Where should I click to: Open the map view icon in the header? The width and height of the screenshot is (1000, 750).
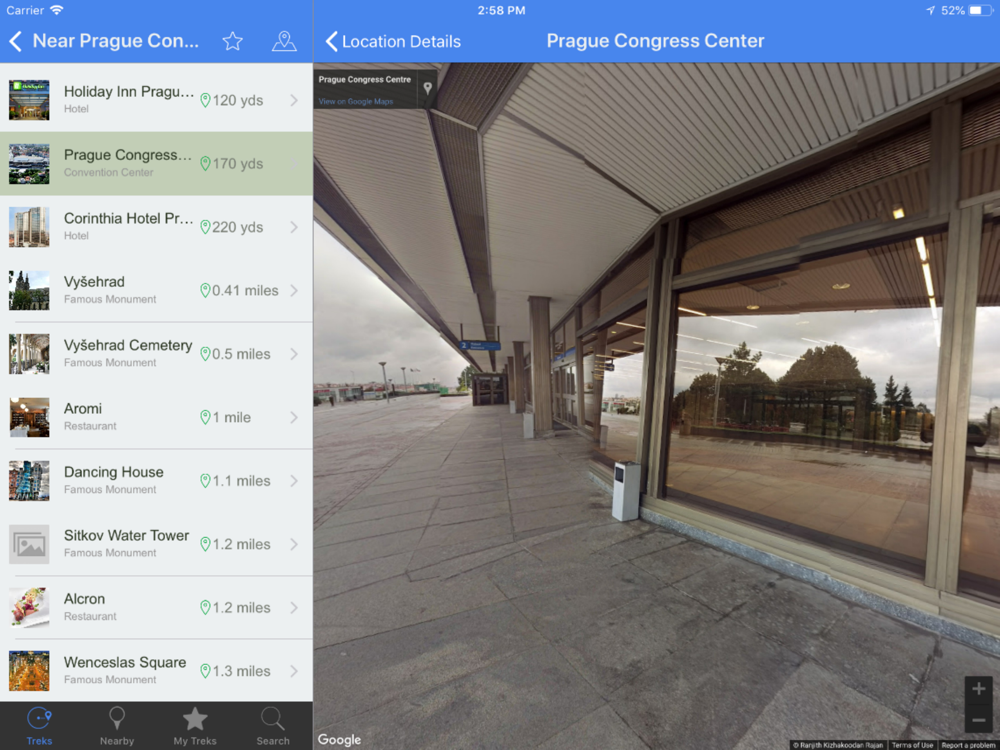(284, 41)
